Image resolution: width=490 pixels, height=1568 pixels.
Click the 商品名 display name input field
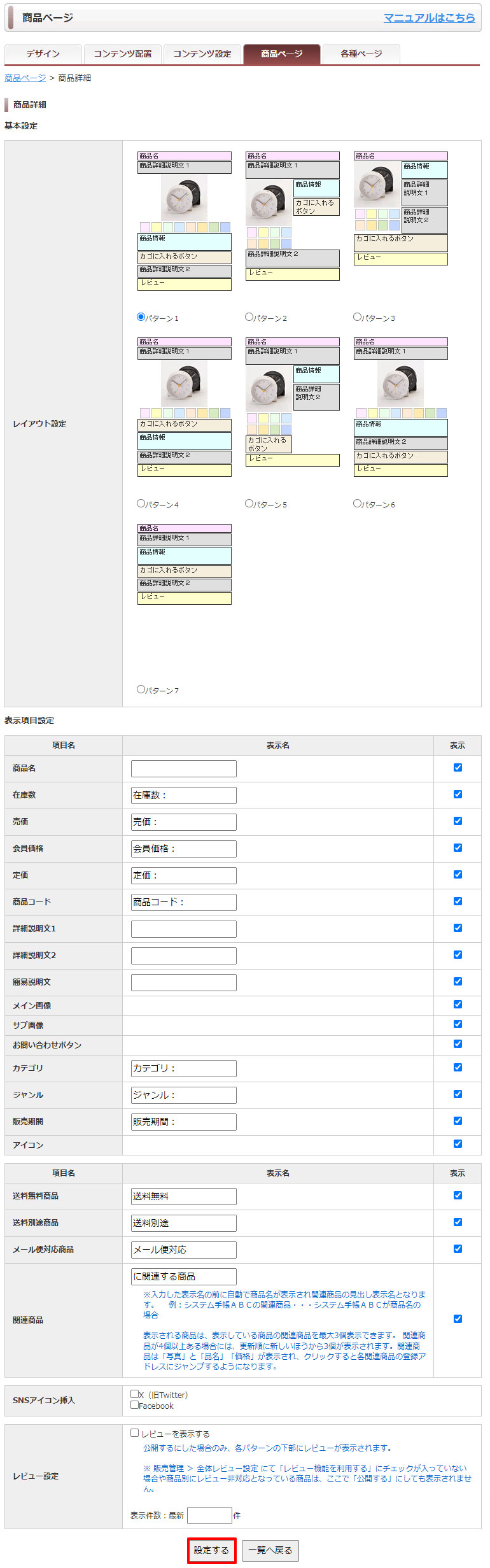coord(183,768)
